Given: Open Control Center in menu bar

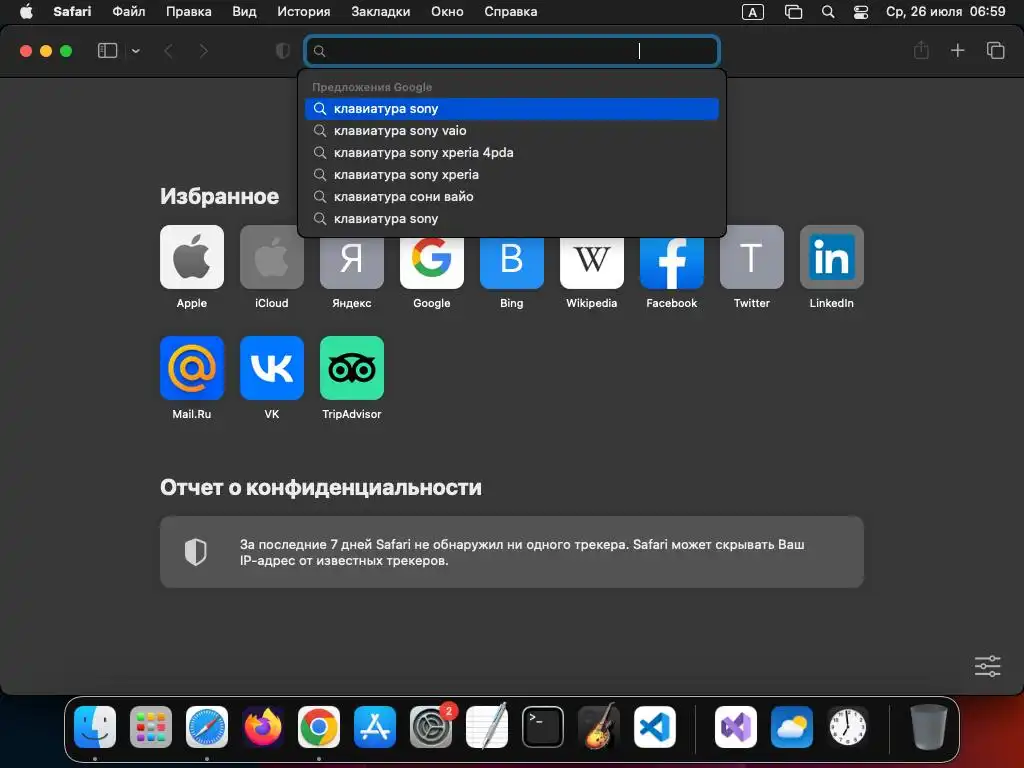Looking at the screenshot, I should click(861, 12).
